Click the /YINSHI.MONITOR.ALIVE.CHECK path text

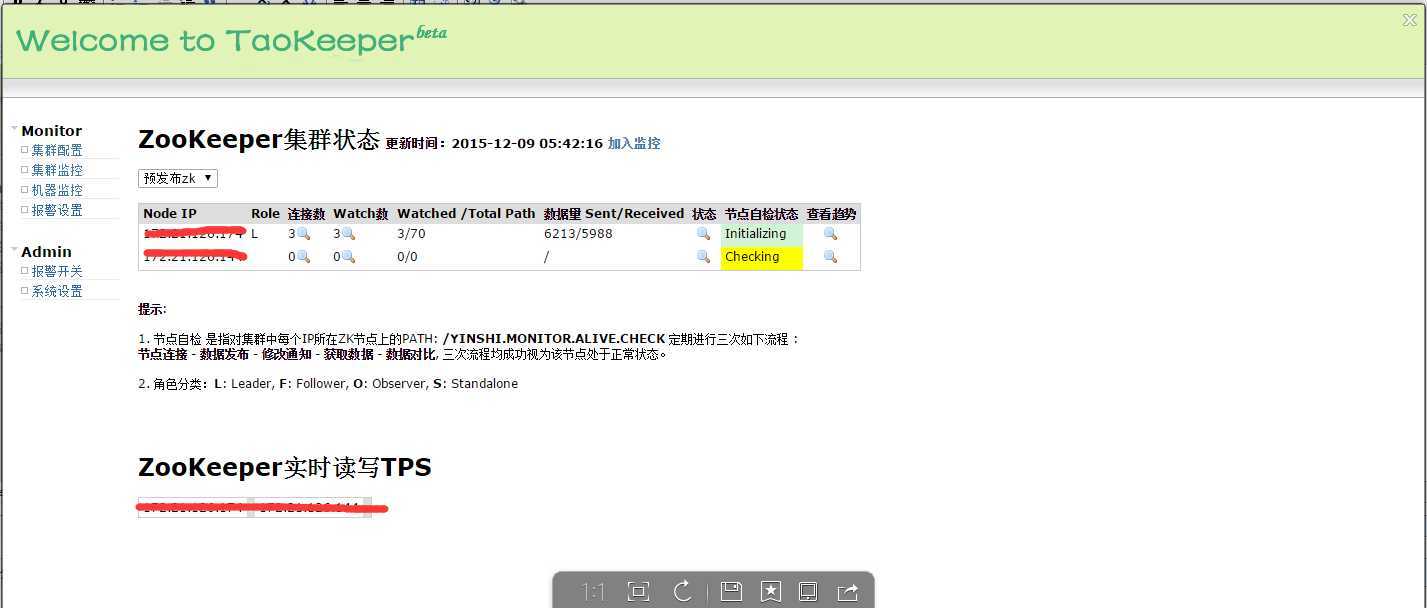coord(554,339)
